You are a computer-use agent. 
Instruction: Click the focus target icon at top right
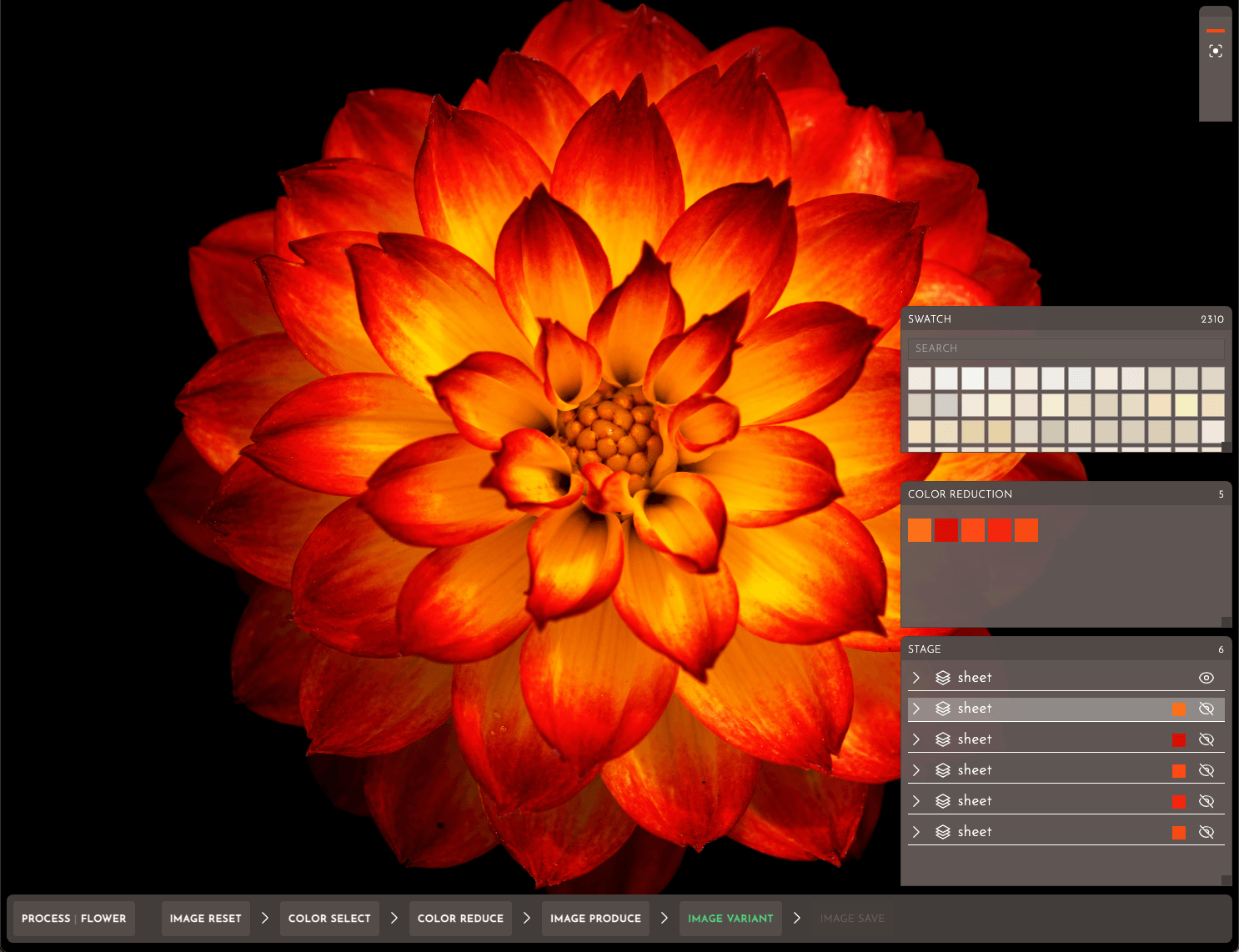(x=1216, y=51)
